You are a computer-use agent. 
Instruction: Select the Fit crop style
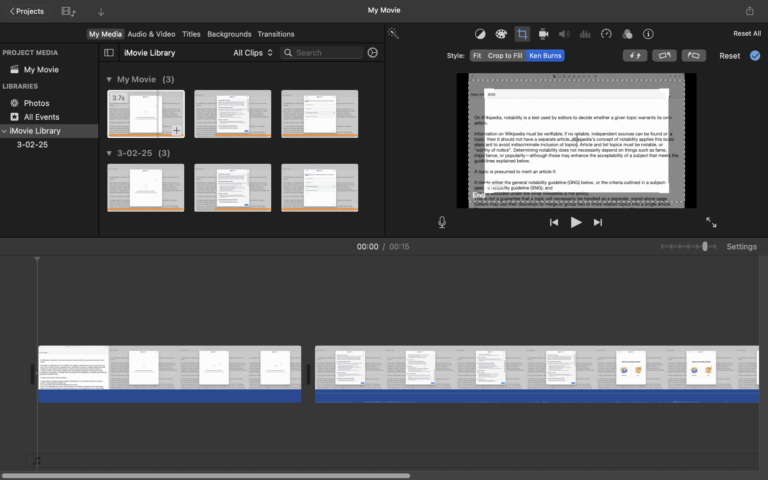pyautogui.click(x=477, y=56)
